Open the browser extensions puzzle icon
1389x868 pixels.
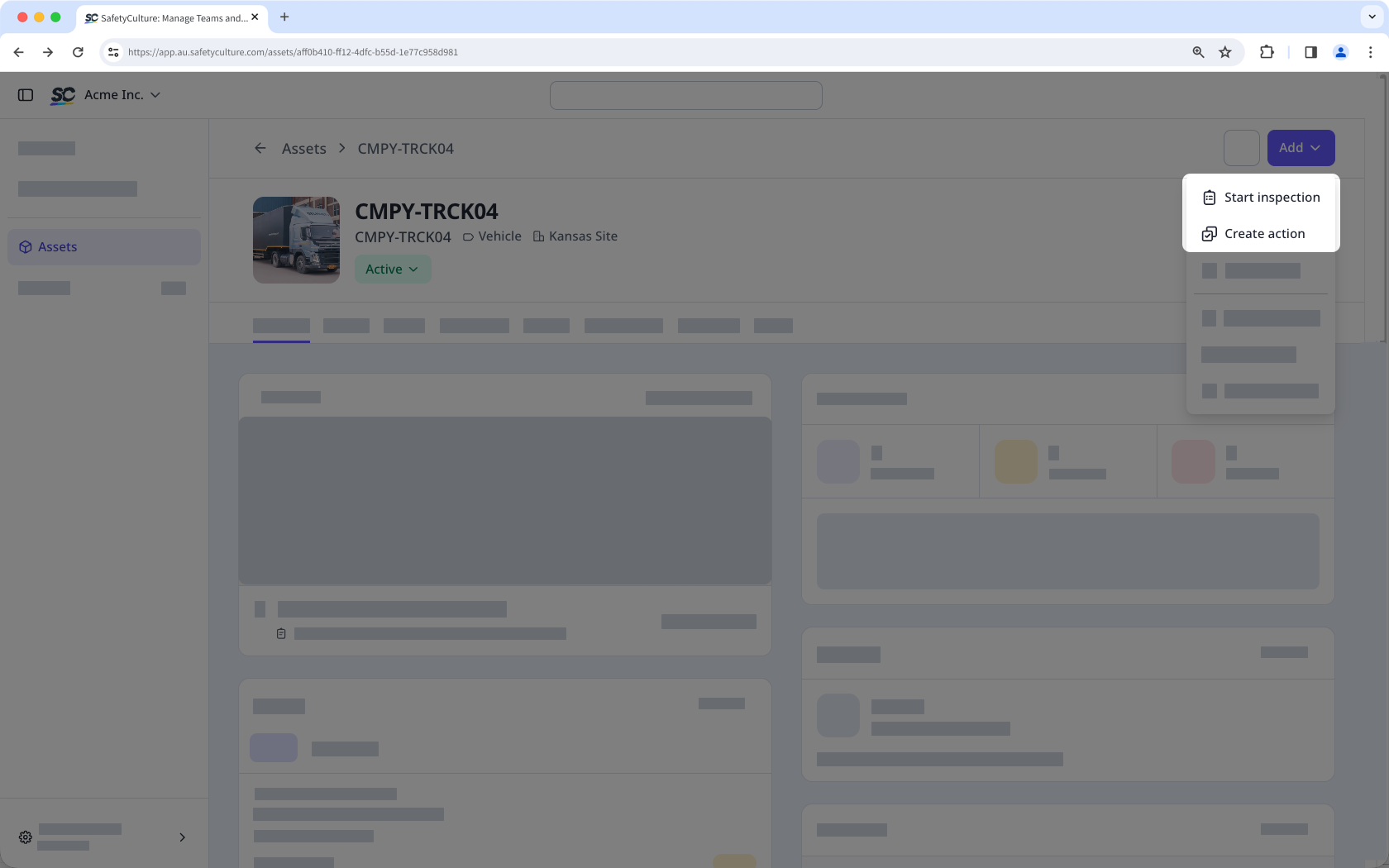[x=1267, y=52]
